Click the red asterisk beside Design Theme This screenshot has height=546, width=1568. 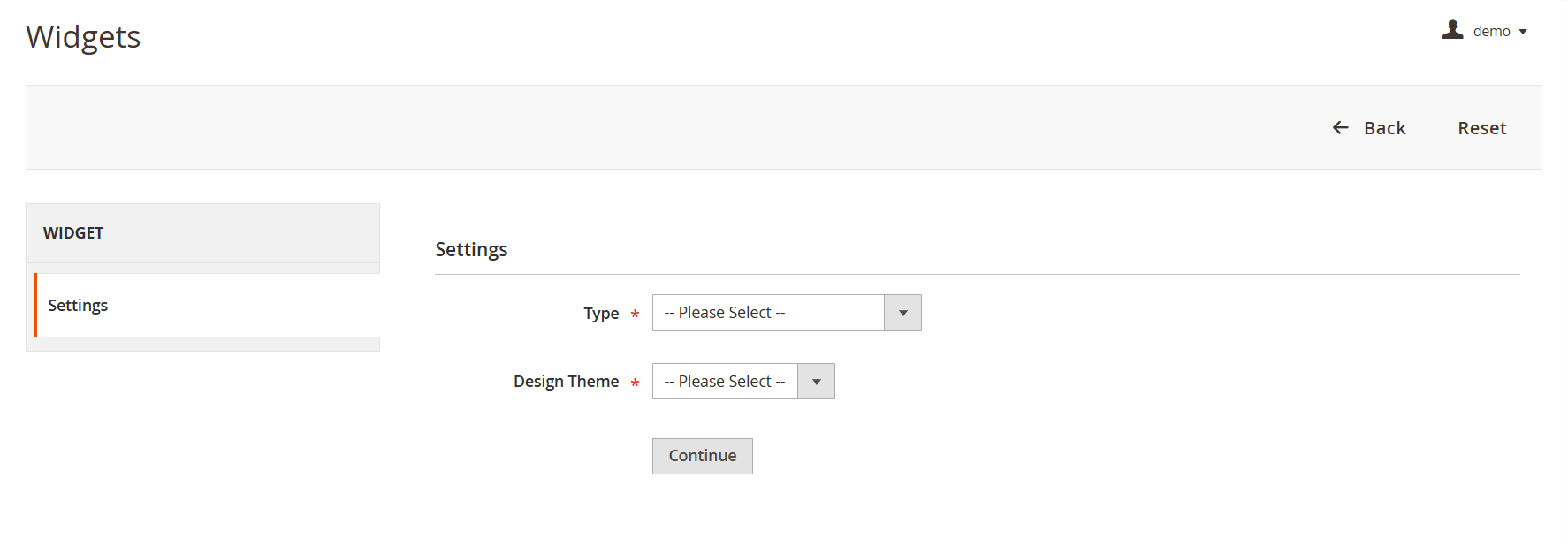[x=635, y=383]
